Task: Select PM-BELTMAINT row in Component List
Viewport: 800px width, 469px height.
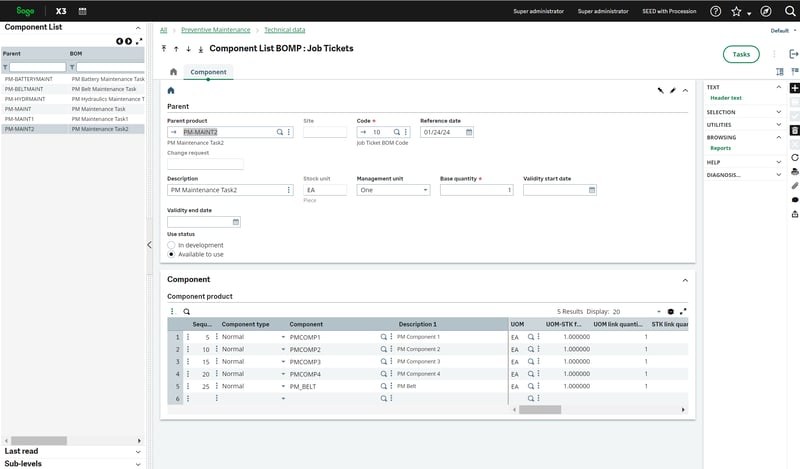Action: [28, 89]
